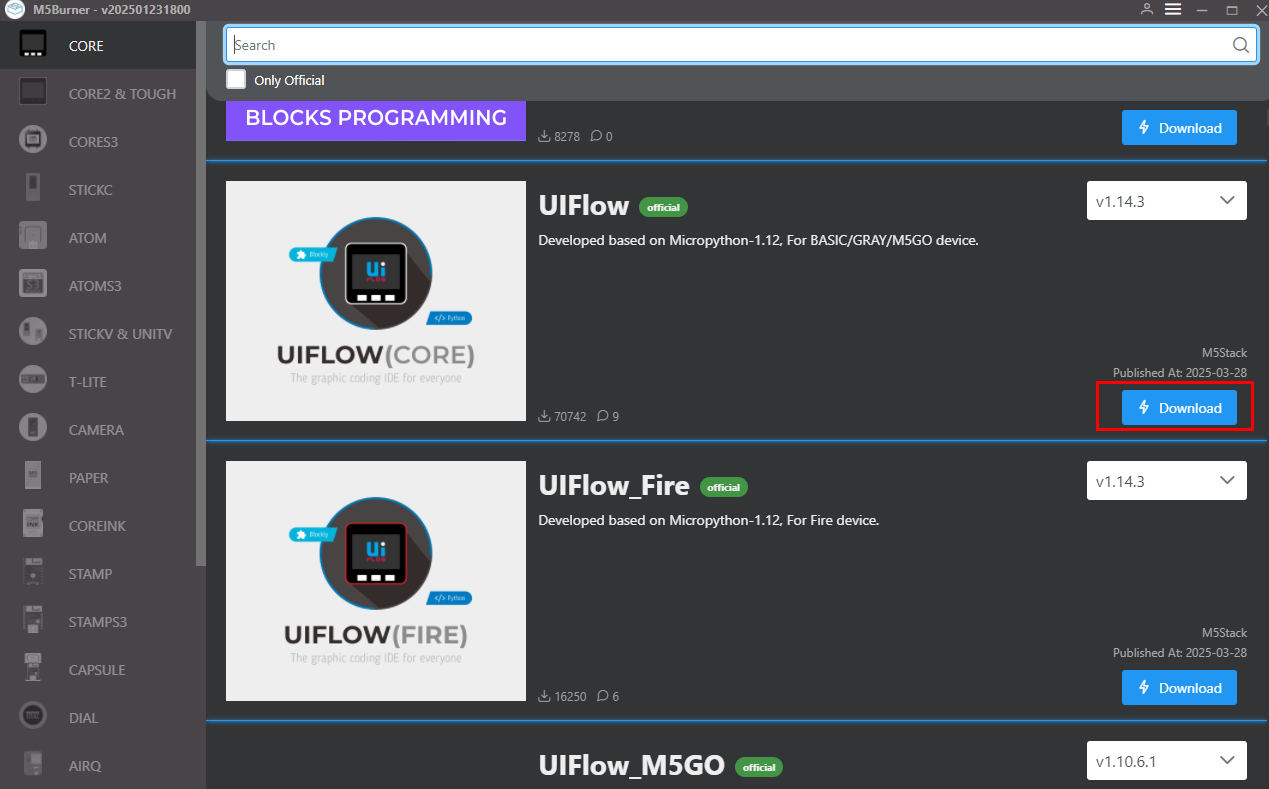Open the hamburger menu in title bar

coord(1173,9)
